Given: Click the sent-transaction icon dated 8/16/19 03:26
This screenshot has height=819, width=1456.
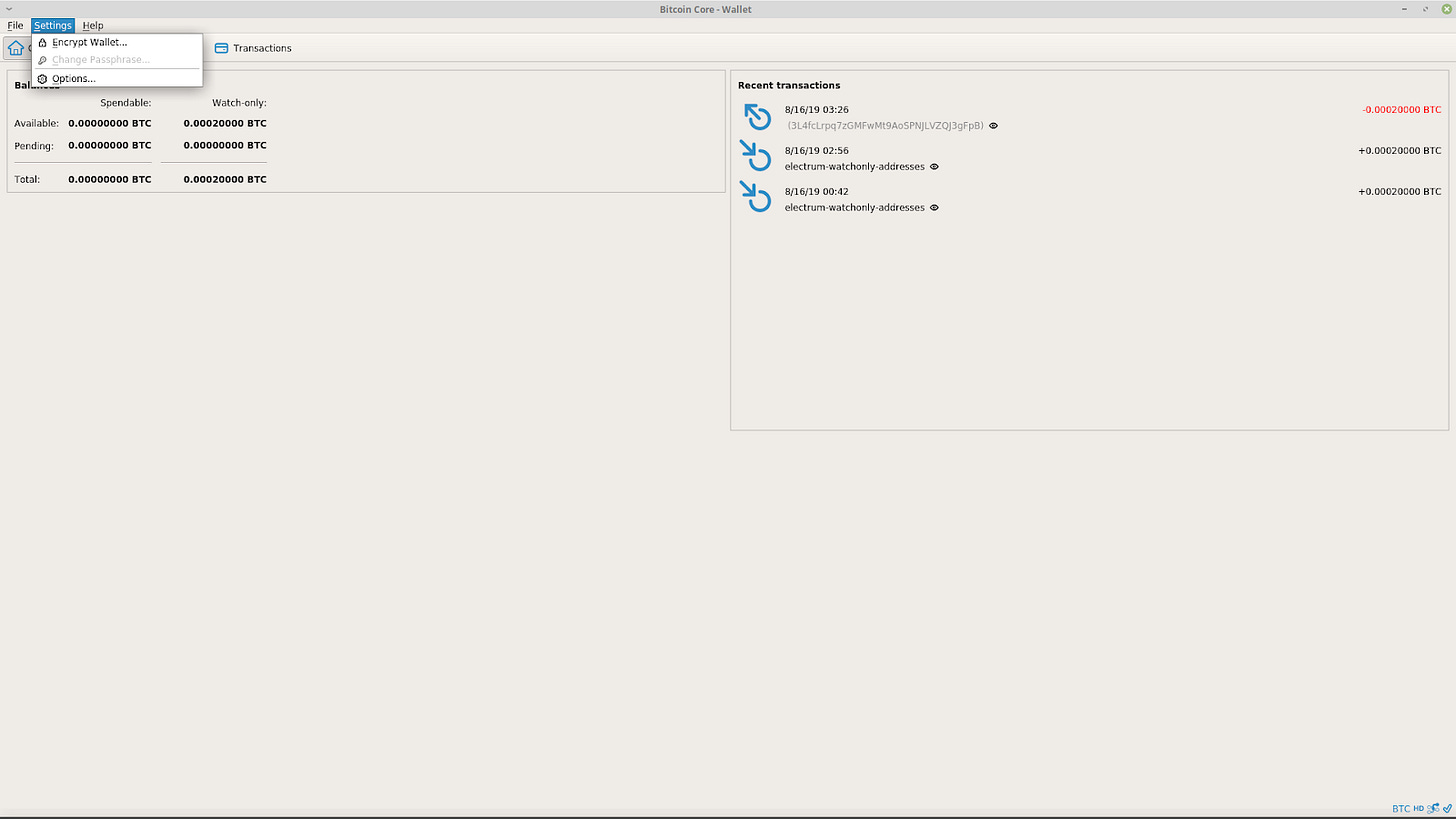Looking at the screenshot, I should pos(757,117).
